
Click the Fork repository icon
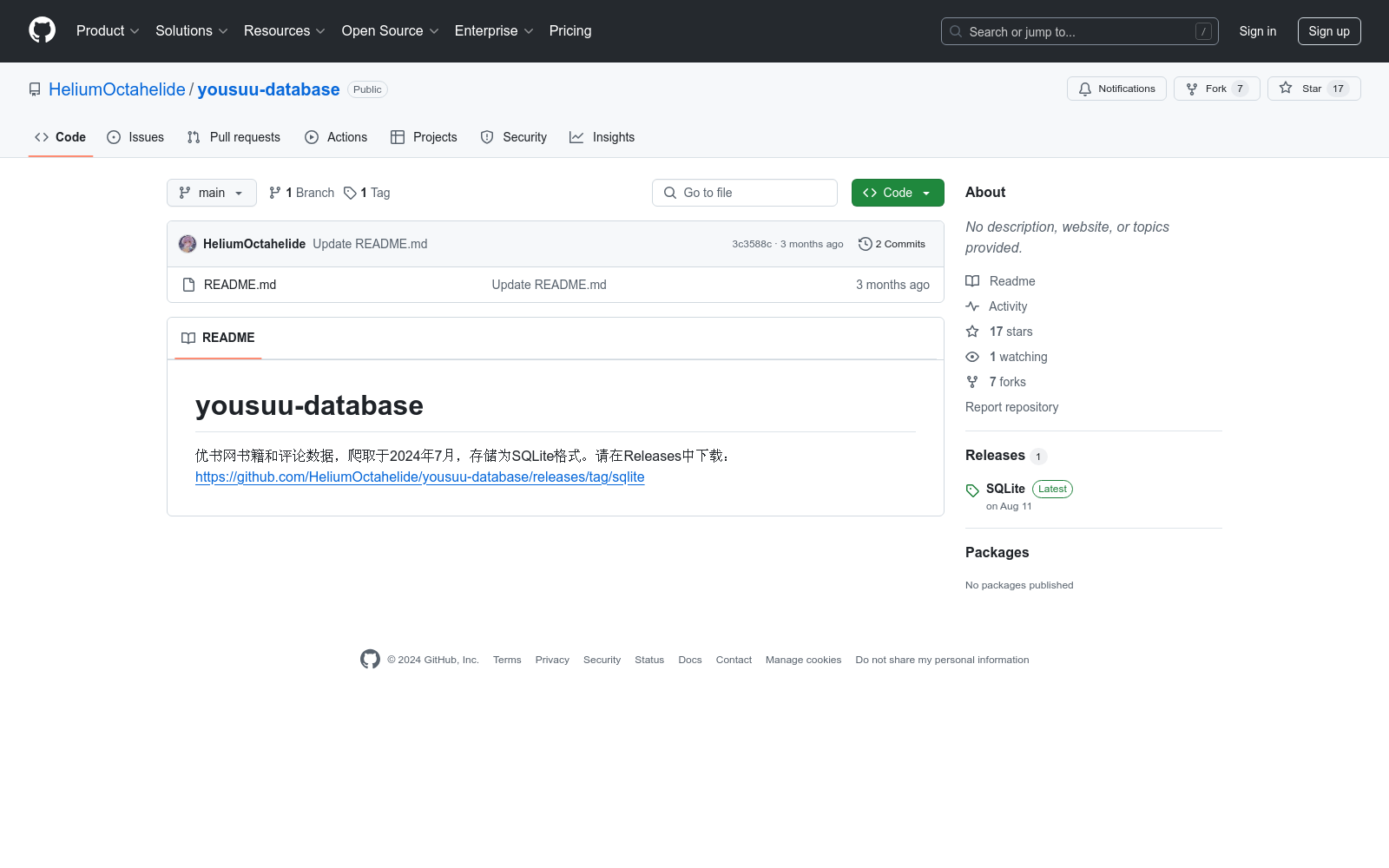click(x=1192, y=89)
